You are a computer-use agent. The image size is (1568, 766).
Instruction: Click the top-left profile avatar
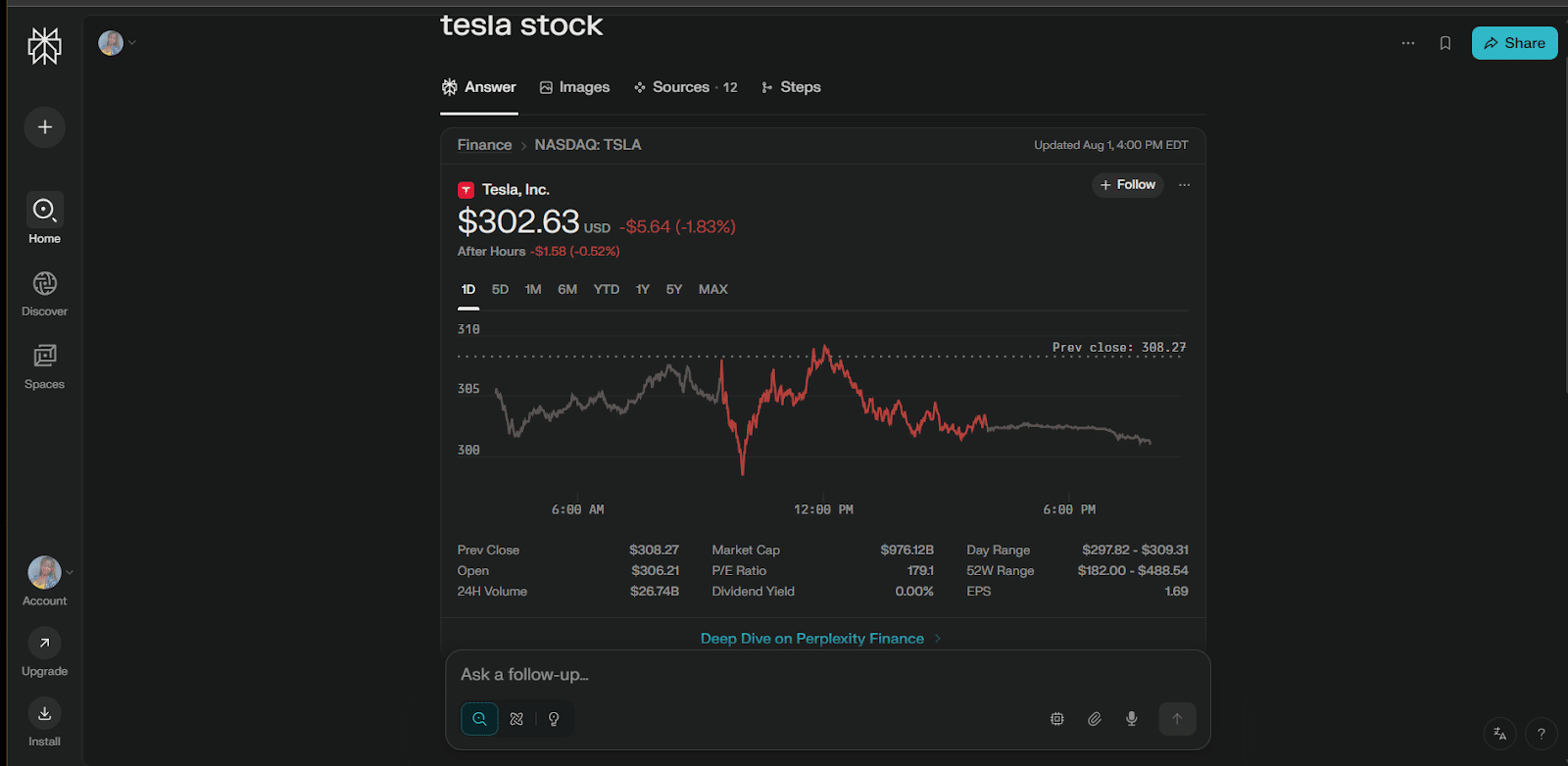click(x=111, y=43)
